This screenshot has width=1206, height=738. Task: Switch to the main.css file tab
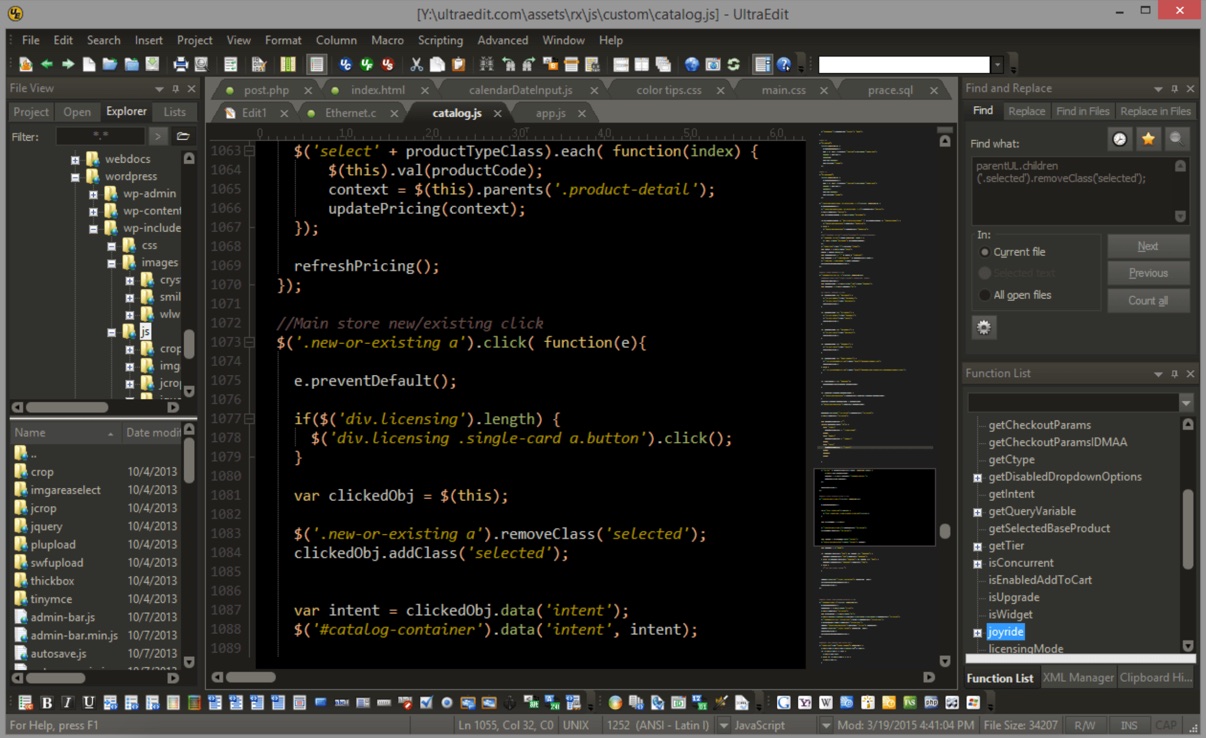pyautogui.click(x=783, y=90)
